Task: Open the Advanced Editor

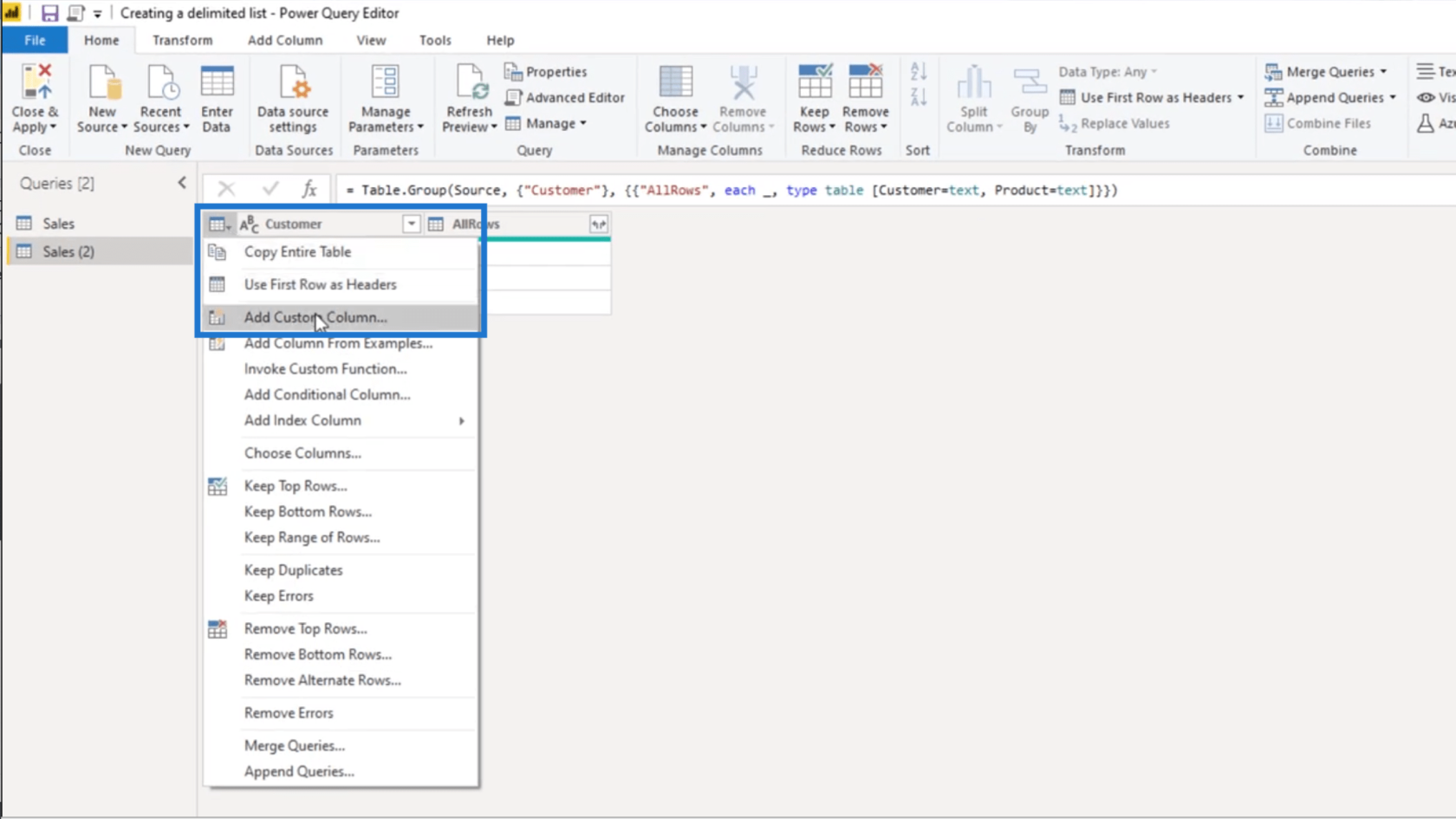Action: point(565,98)
